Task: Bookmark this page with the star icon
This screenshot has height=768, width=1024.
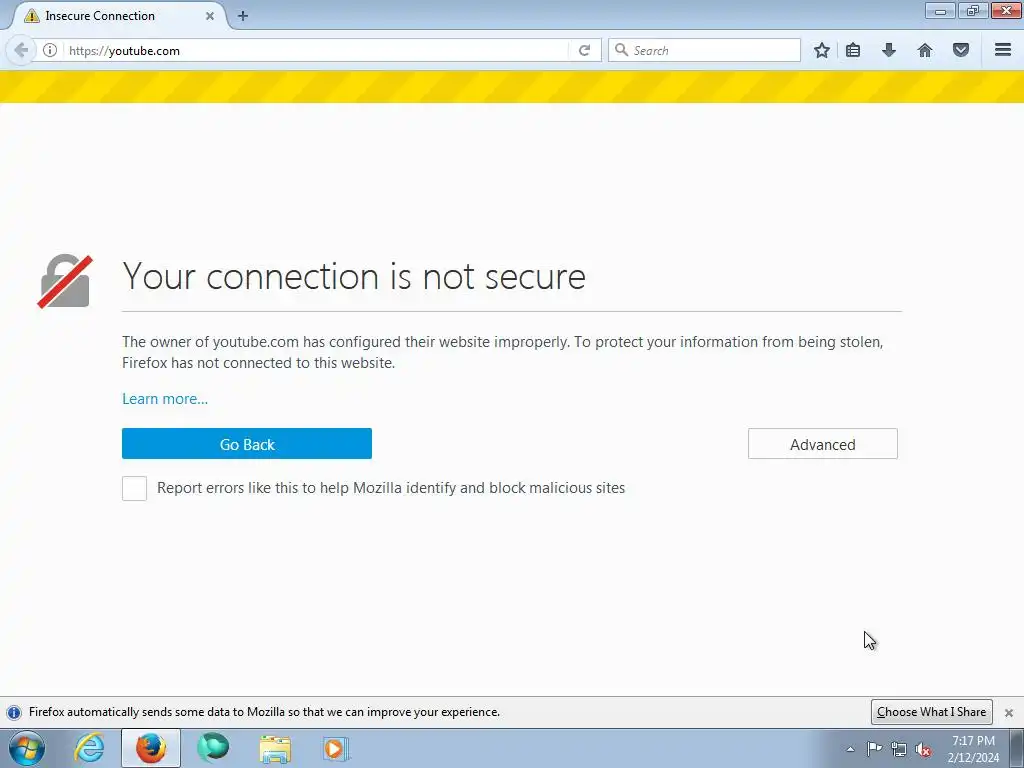Action: click(x=822, y=50)
